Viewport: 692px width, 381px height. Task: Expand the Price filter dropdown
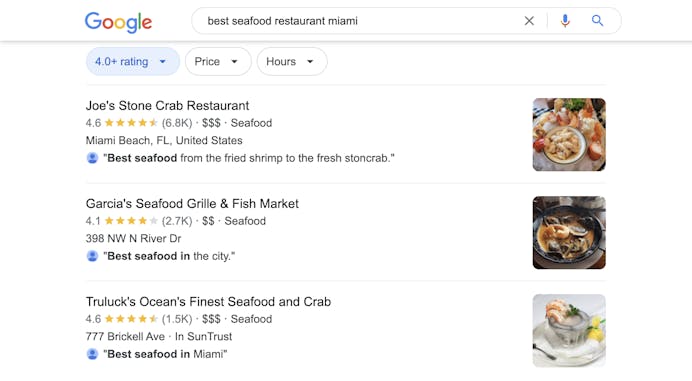pos(218,61)
